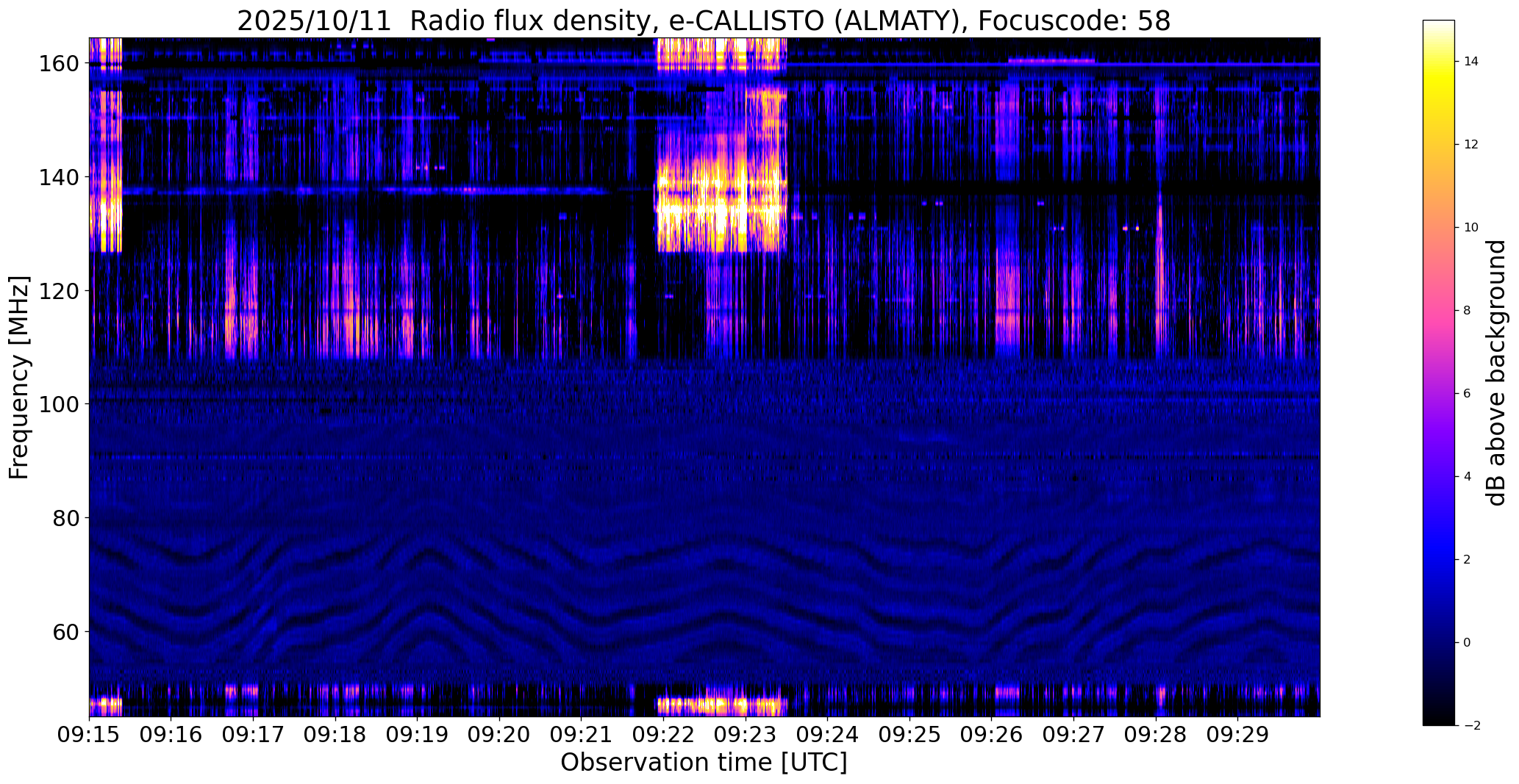Click the 09:26 time tick label

click(x=992, y=735)
